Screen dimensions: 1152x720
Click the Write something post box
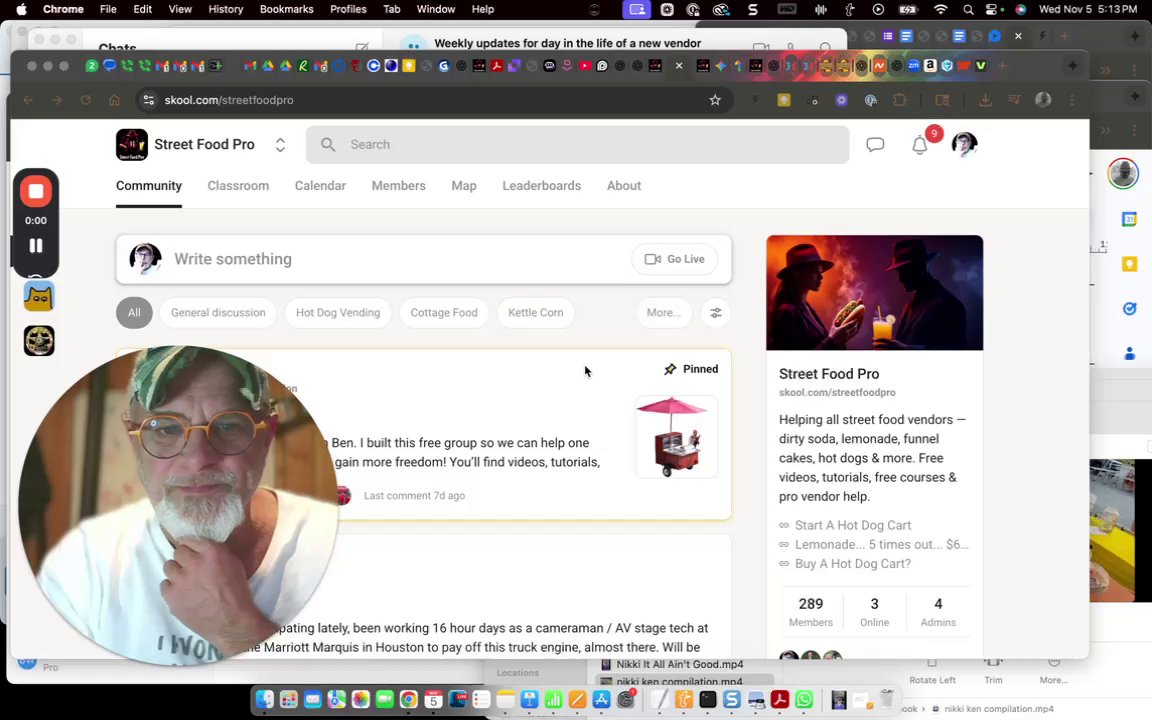pos(423,259)
